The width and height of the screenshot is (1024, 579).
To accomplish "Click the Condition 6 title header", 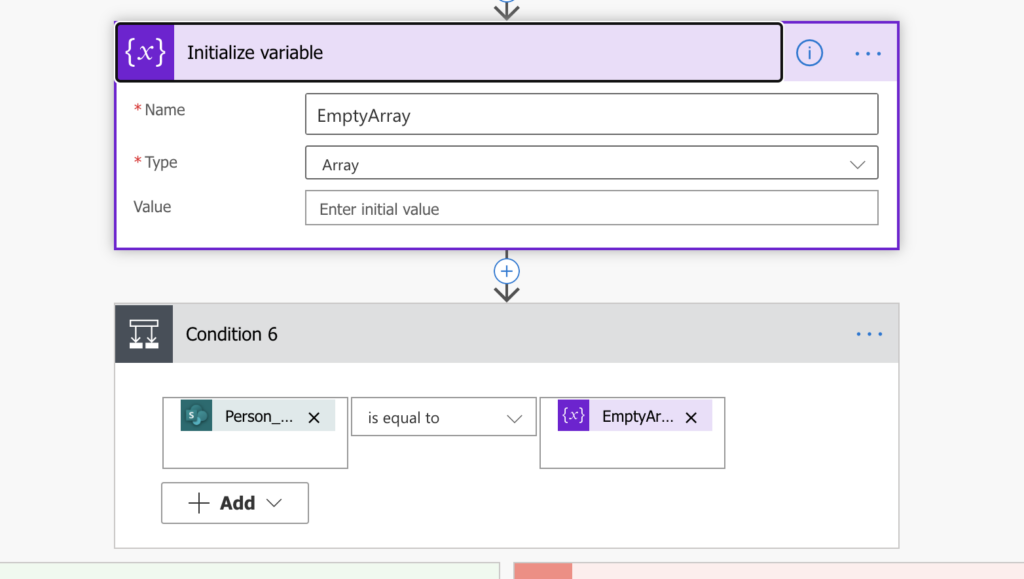I will point(507,334).
